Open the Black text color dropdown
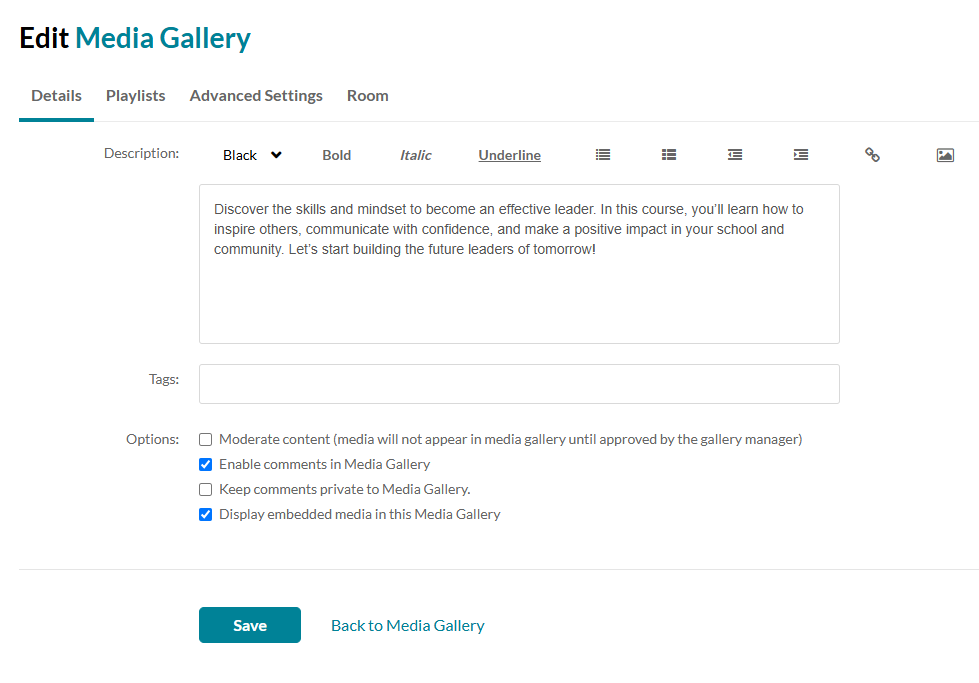The image size is (979, 683). point(252,155)
